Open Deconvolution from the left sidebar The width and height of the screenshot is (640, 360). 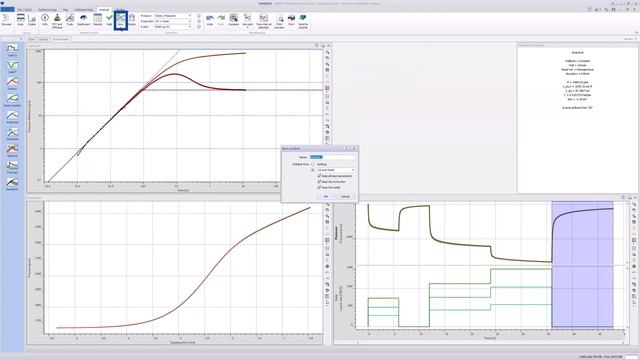[12, 101]
